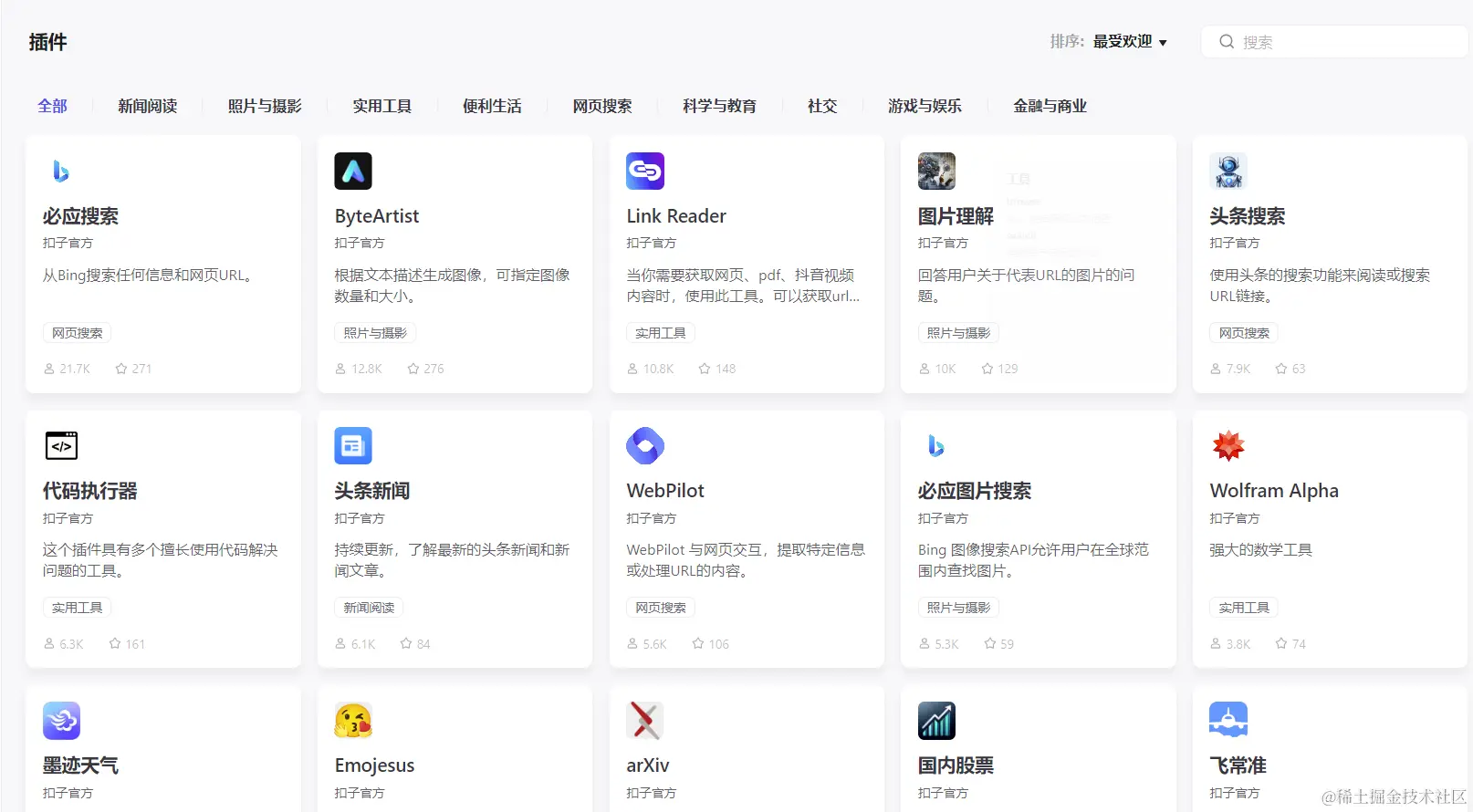This screenshot has height=812, width=1473.
Task: Select the 代码执行器 code icon
Action: 61,445
